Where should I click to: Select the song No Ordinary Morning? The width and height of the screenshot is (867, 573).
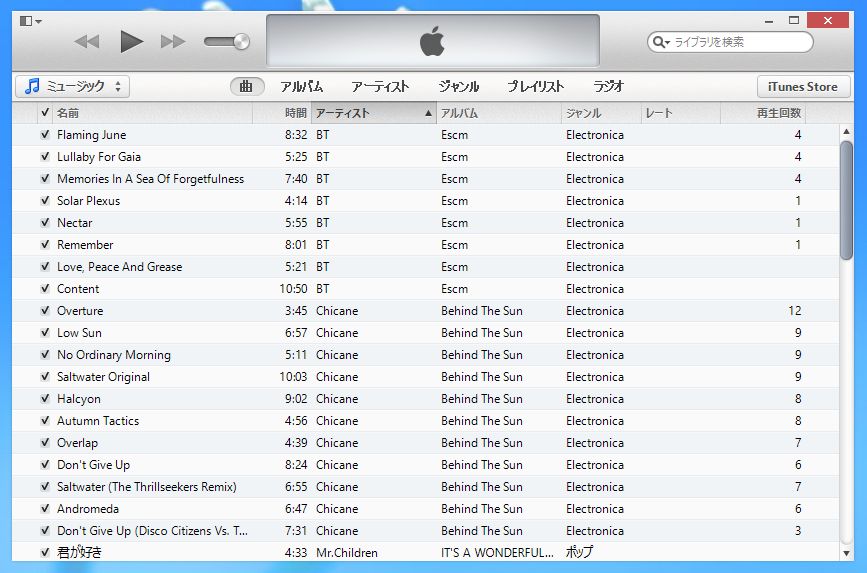[x=114, y=355]
